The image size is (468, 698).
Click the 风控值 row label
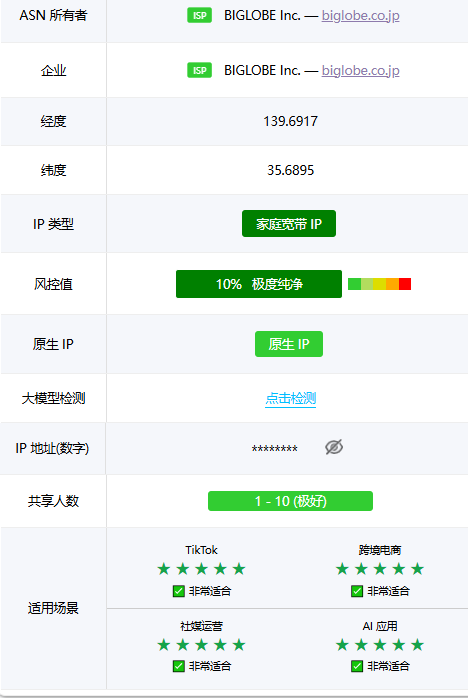53,284
